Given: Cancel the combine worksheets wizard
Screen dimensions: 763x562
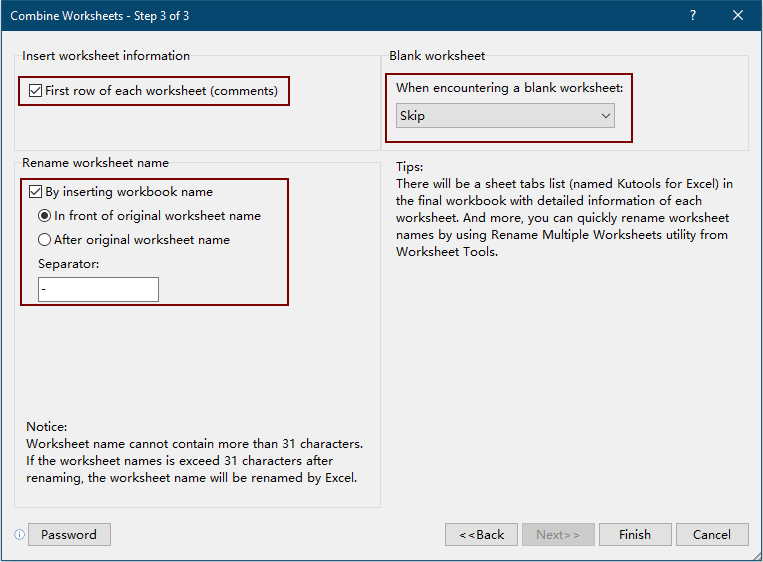Looking at the screenshot, I should (712, 535).
